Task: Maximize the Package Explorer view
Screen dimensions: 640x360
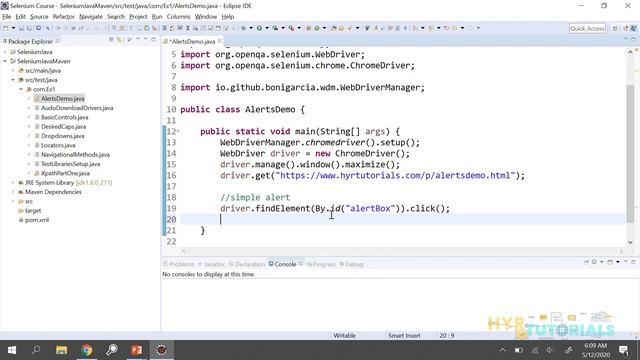Action: [153, 39]
